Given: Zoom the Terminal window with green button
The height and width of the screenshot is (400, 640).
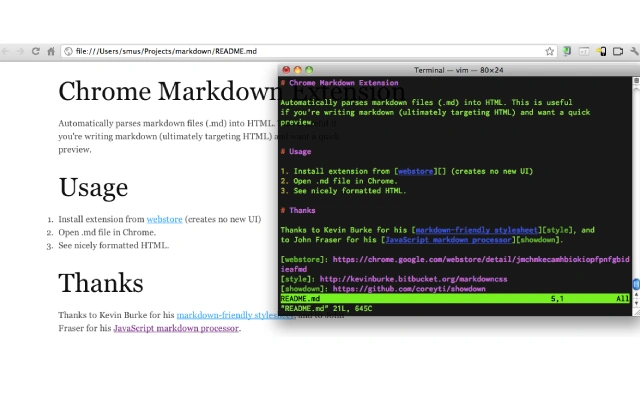Looking at the screenshot, I should [309, 70].
